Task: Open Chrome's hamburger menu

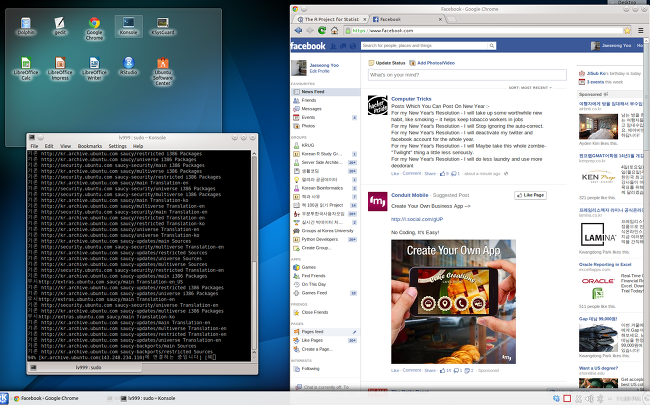Action: (640, 30)
